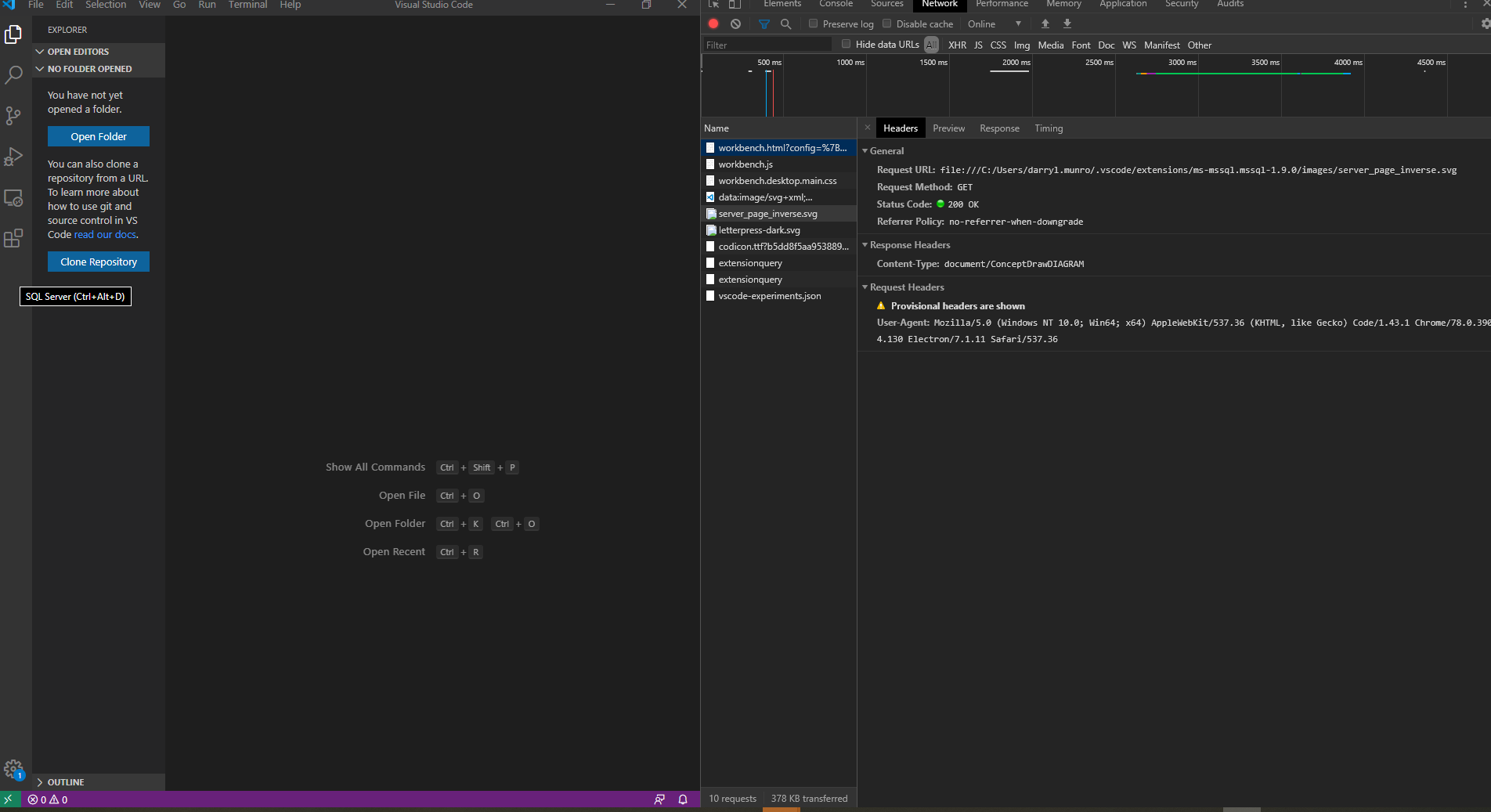Activate DevTools inspect element picker
This screenshot has height=812, width=1491.
[713, 4]
